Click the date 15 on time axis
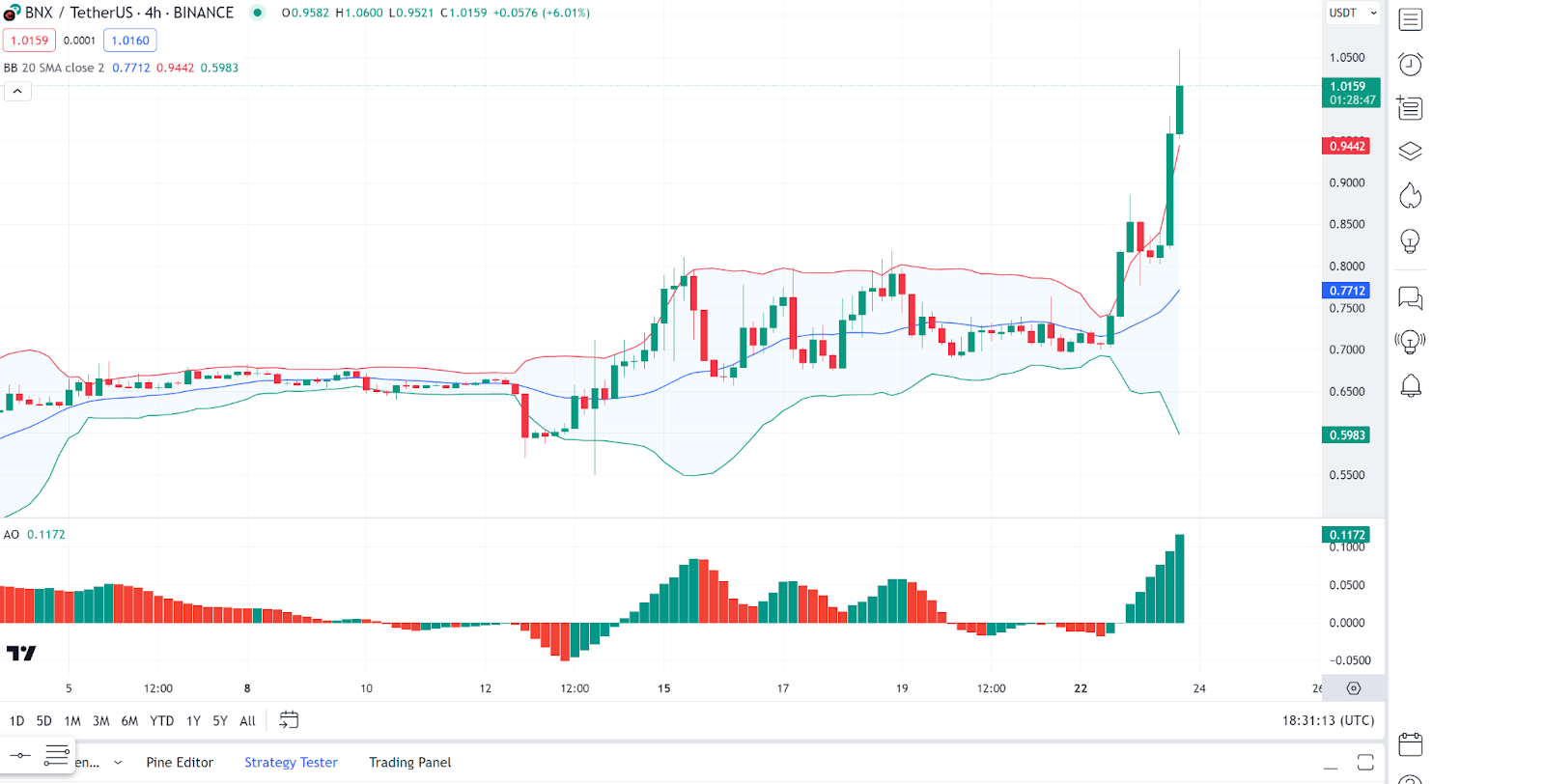Viewport: 1545px width, 784px height. click(x=664, y=688)
